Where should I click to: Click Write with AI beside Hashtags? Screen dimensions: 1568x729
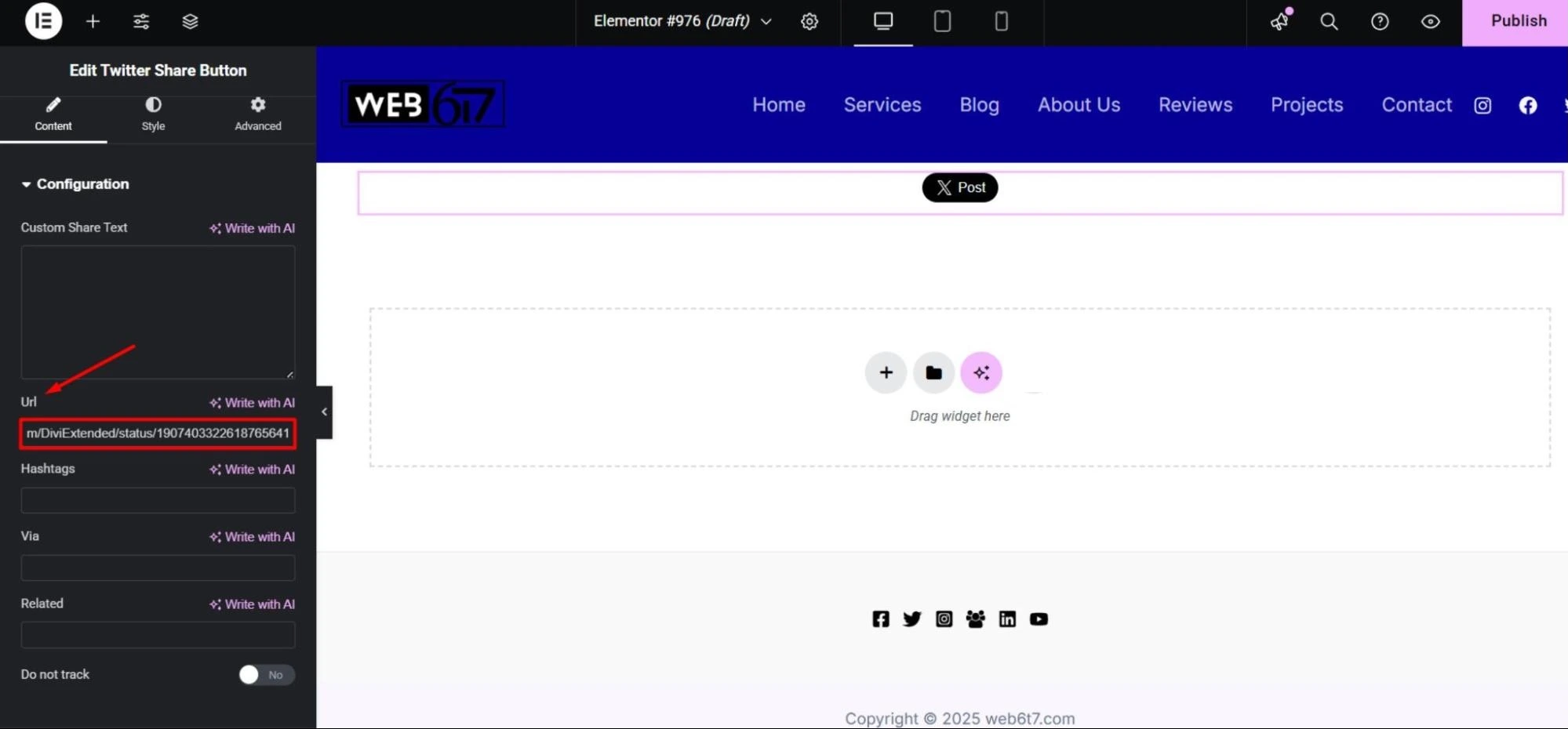pos(252,470)
